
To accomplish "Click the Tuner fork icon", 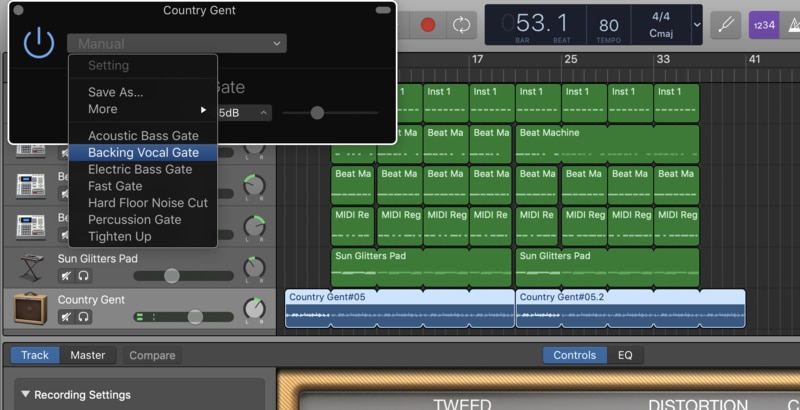I will (x=726, y=25).
